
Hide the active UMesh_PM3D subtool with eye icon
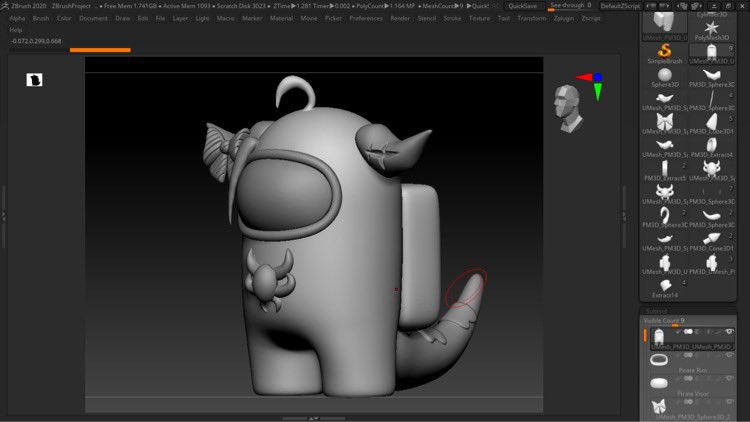[x=729, y=332]
